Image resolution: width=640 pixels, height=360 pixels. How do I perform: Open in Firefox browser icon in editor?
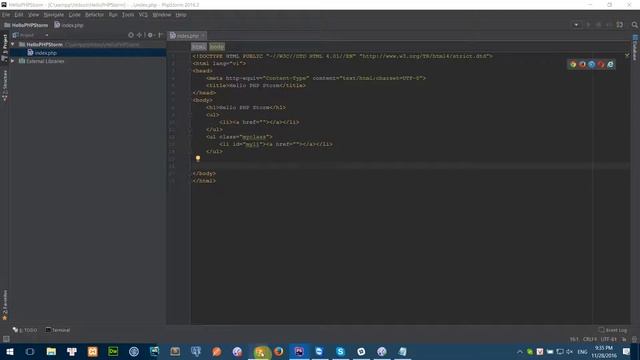[x=582, y=64]
